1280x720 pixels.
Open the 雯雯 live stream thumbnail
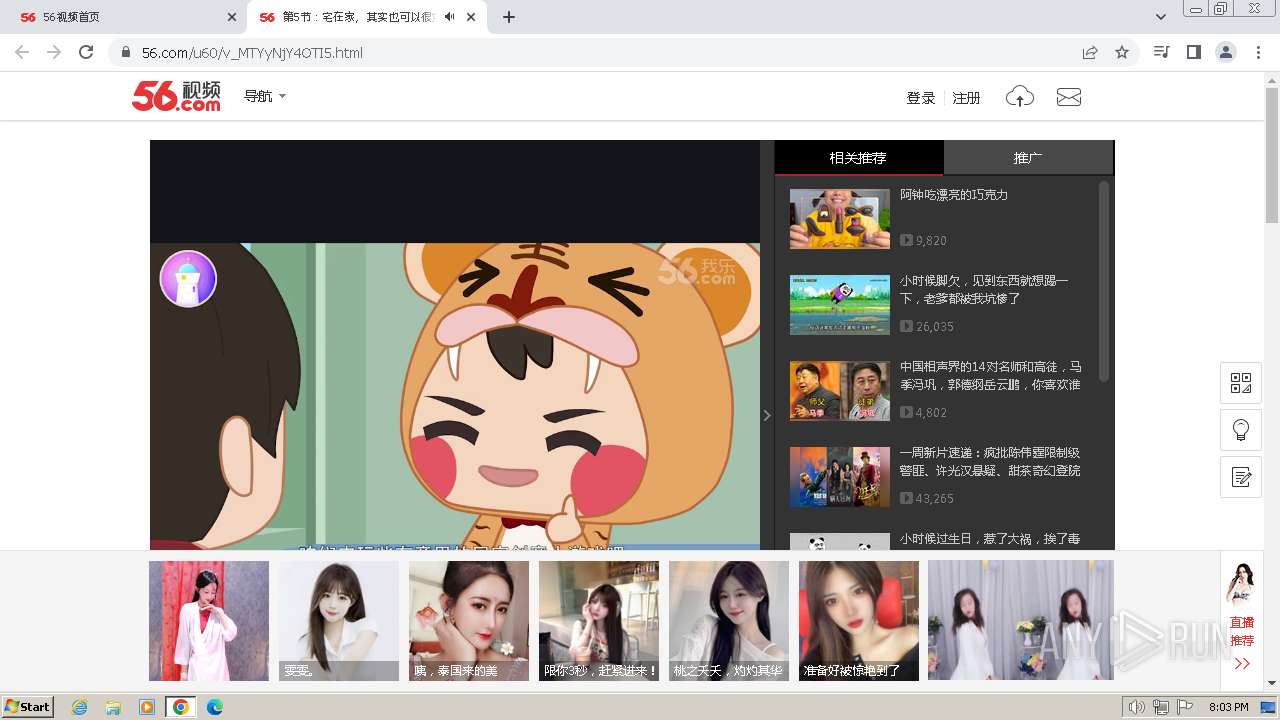pyautogui.click(x=339, y=621)
